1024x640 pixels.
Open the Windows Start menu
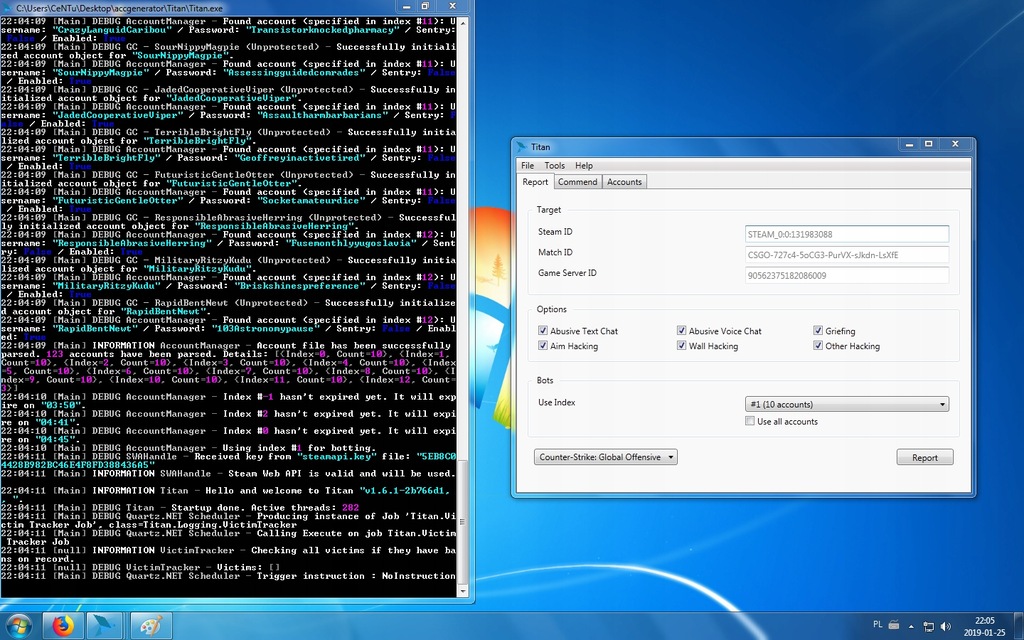[x=21, y=625]
